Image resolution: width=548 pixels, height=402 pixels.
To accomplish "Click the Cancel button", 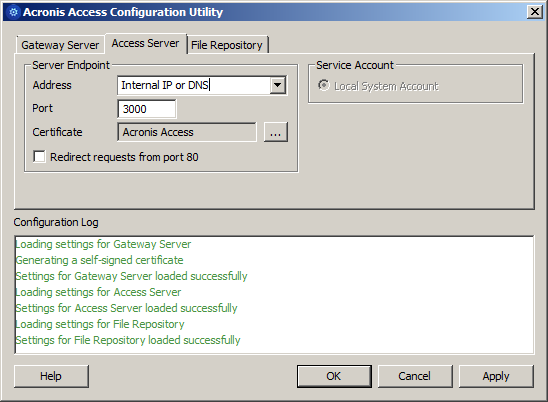I will pos(414,376).
